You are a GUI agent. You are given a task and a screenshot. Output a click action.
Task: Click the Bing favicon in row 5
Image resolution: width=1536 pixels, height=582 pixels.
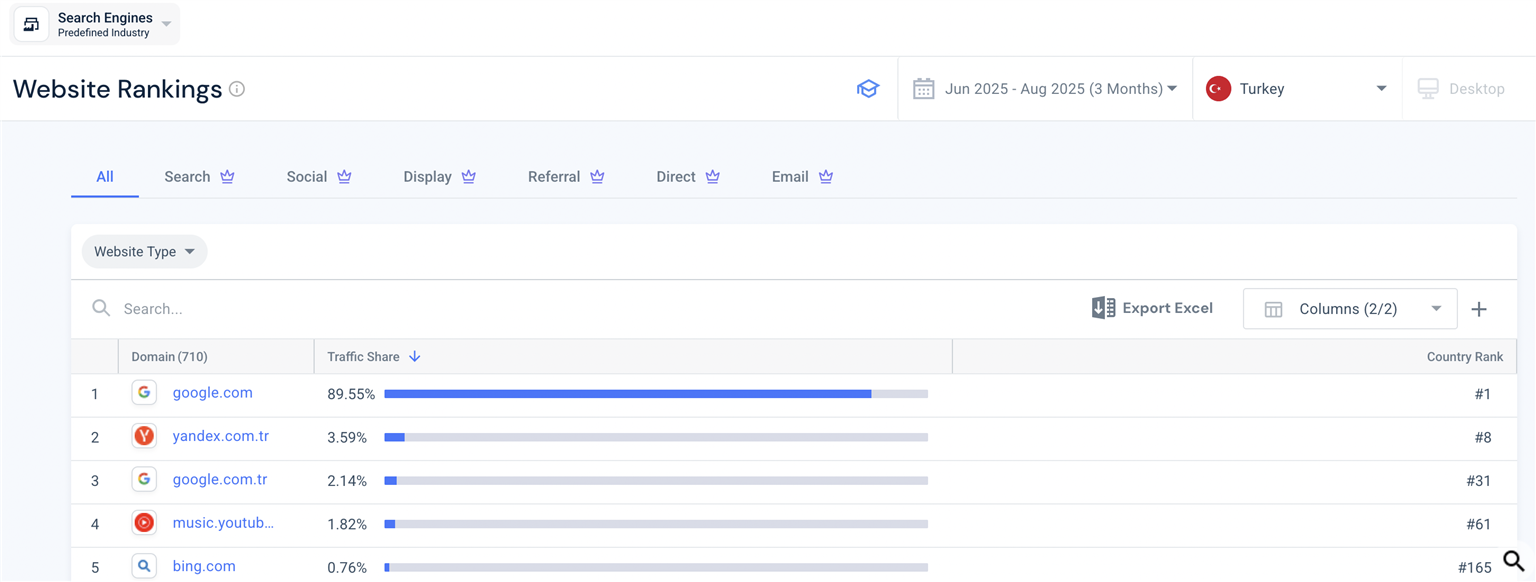click(144, 566)
